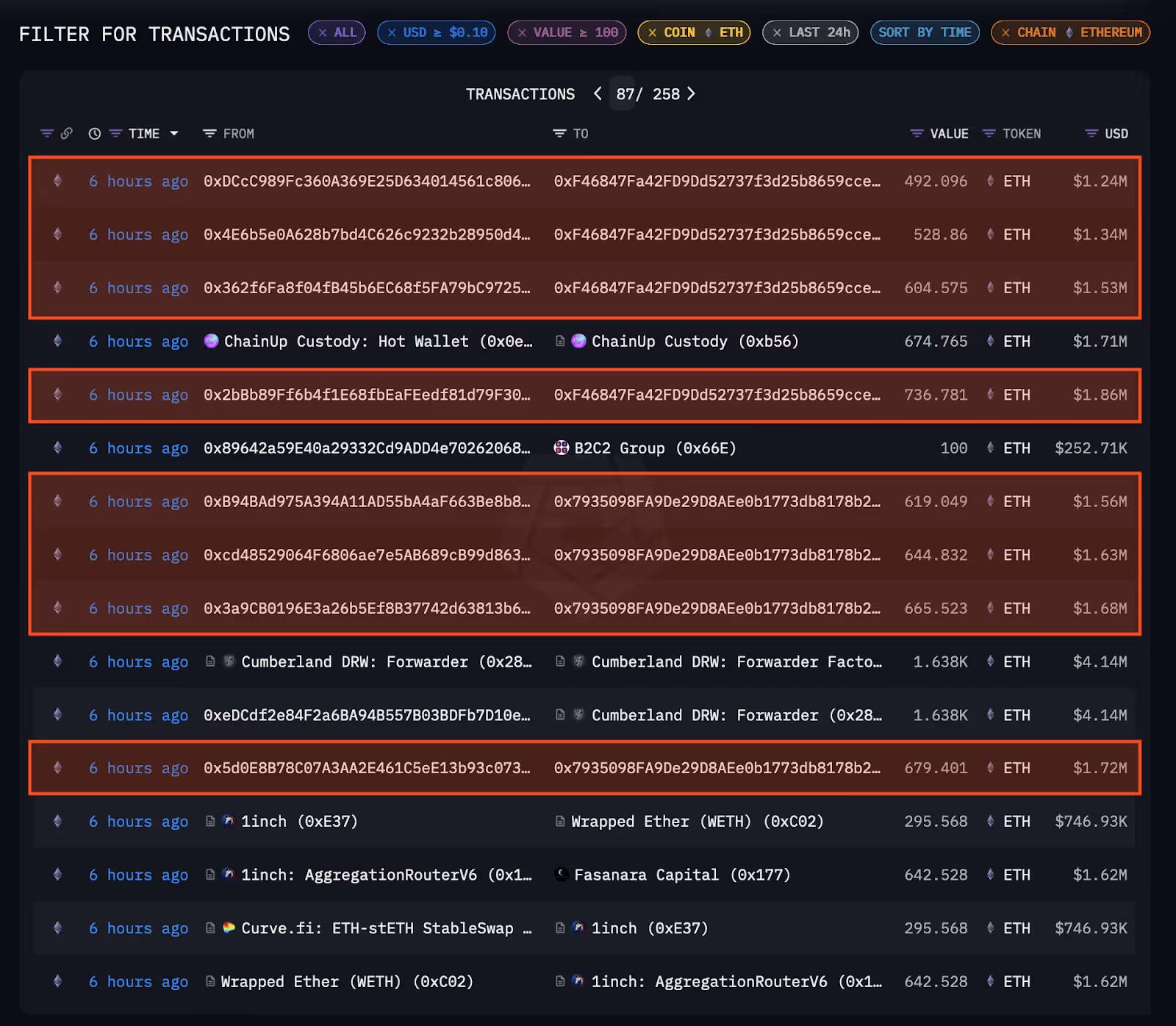Click the Cumberland DRW shield icon
Image resolution: width=1176 pixels, height=1026 pixels.
[x=228, y=661]
